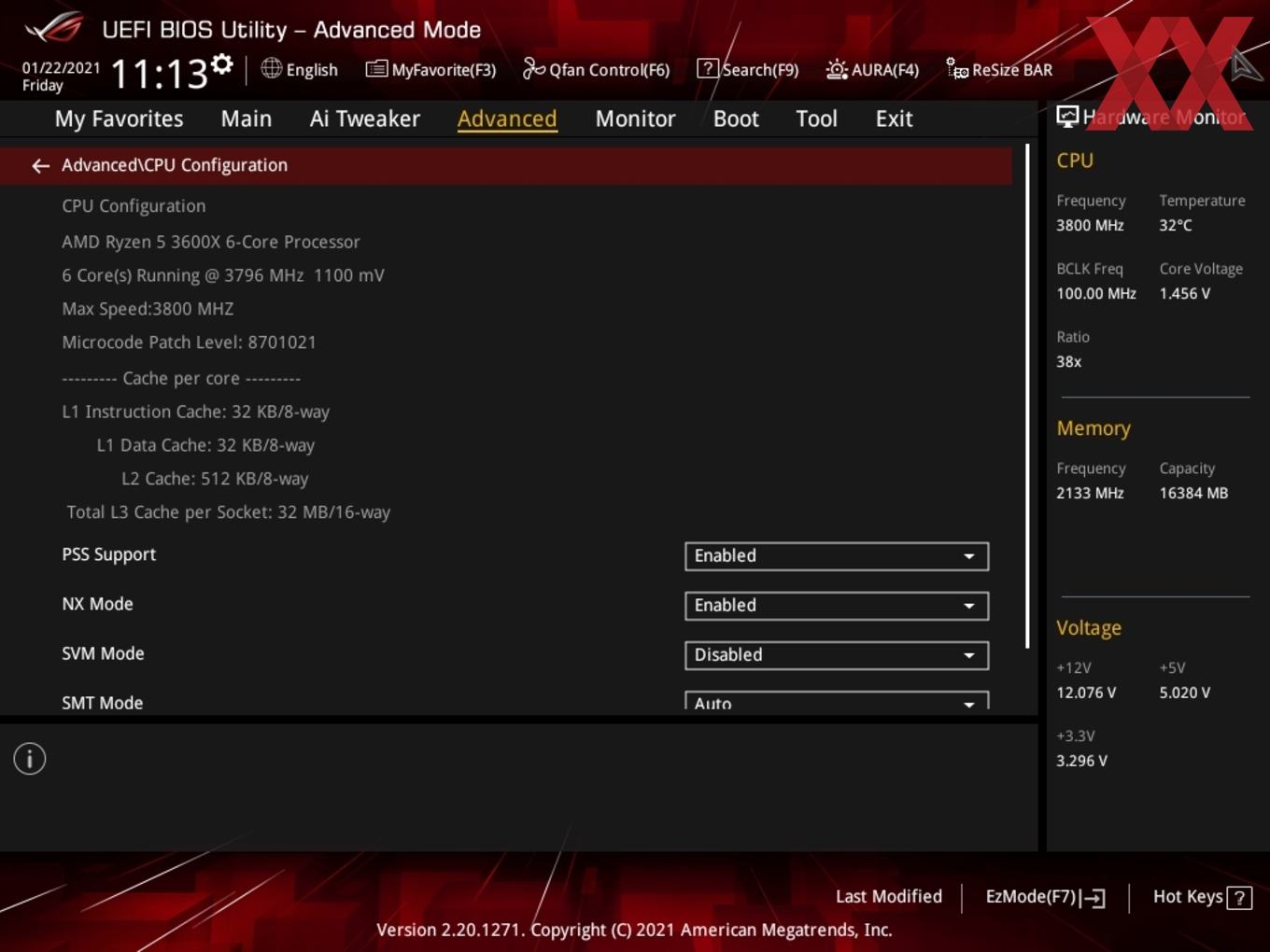The height and width of the screenshot is (952, 1270).
Task: Open the NX Mode dropdown
Action: (837, 606)
